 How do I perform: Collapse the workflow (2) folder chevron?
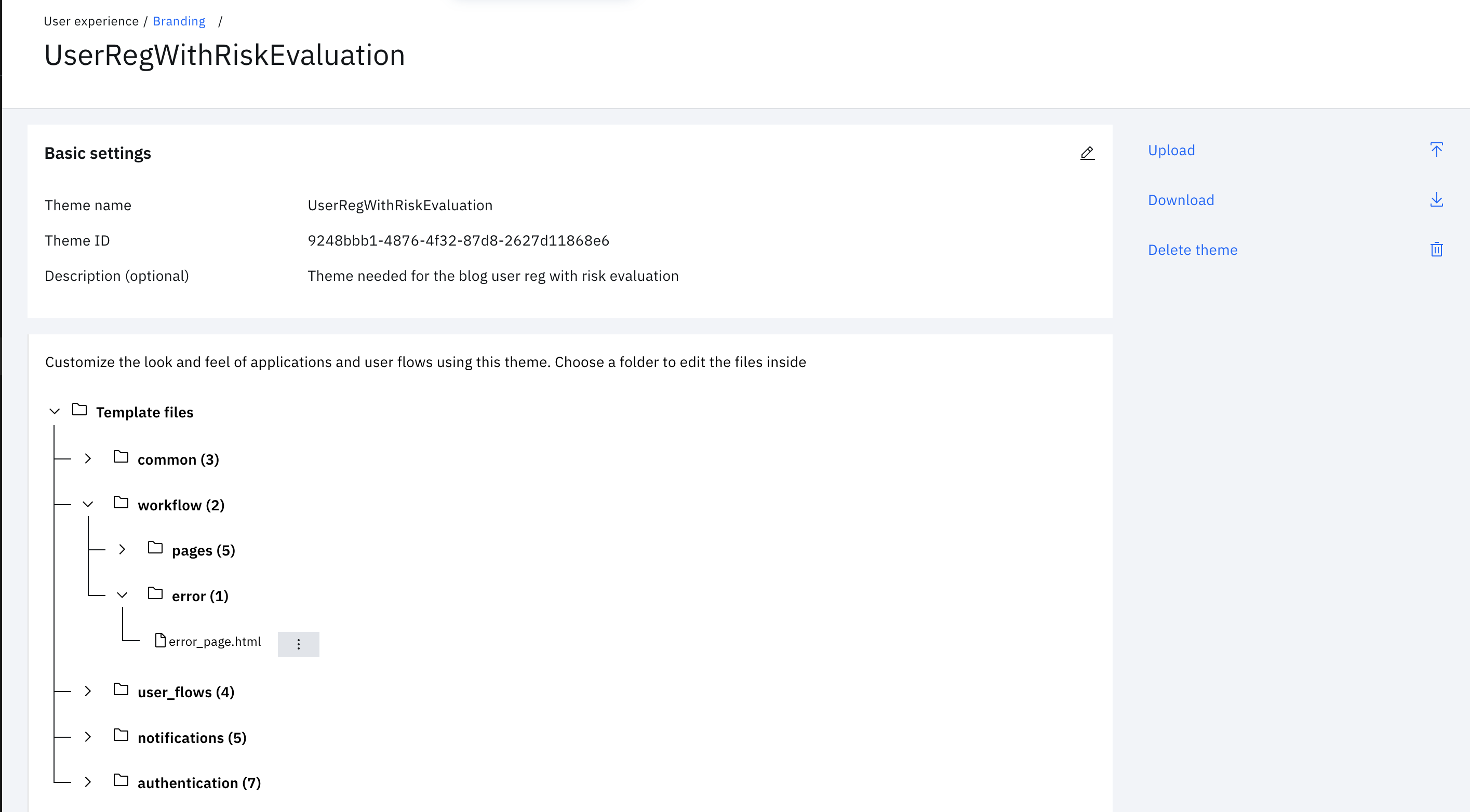[88, 504]
